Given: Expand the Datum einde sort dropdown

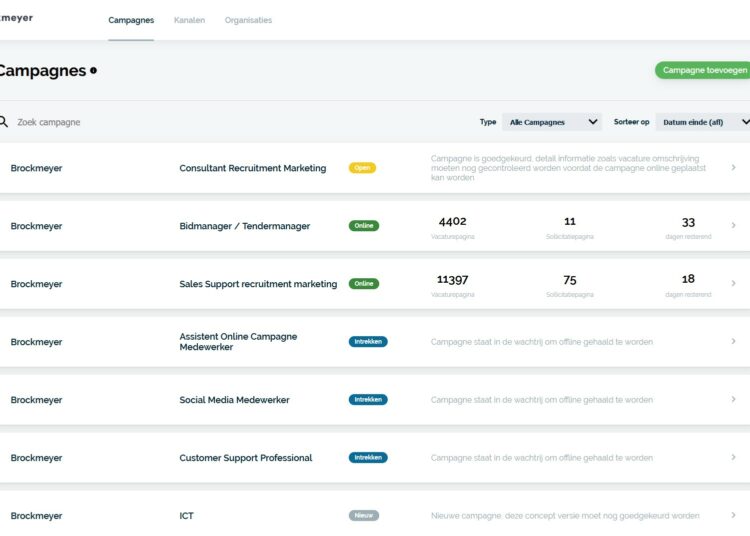Looking at the screenshot, I should click(704, 122).
